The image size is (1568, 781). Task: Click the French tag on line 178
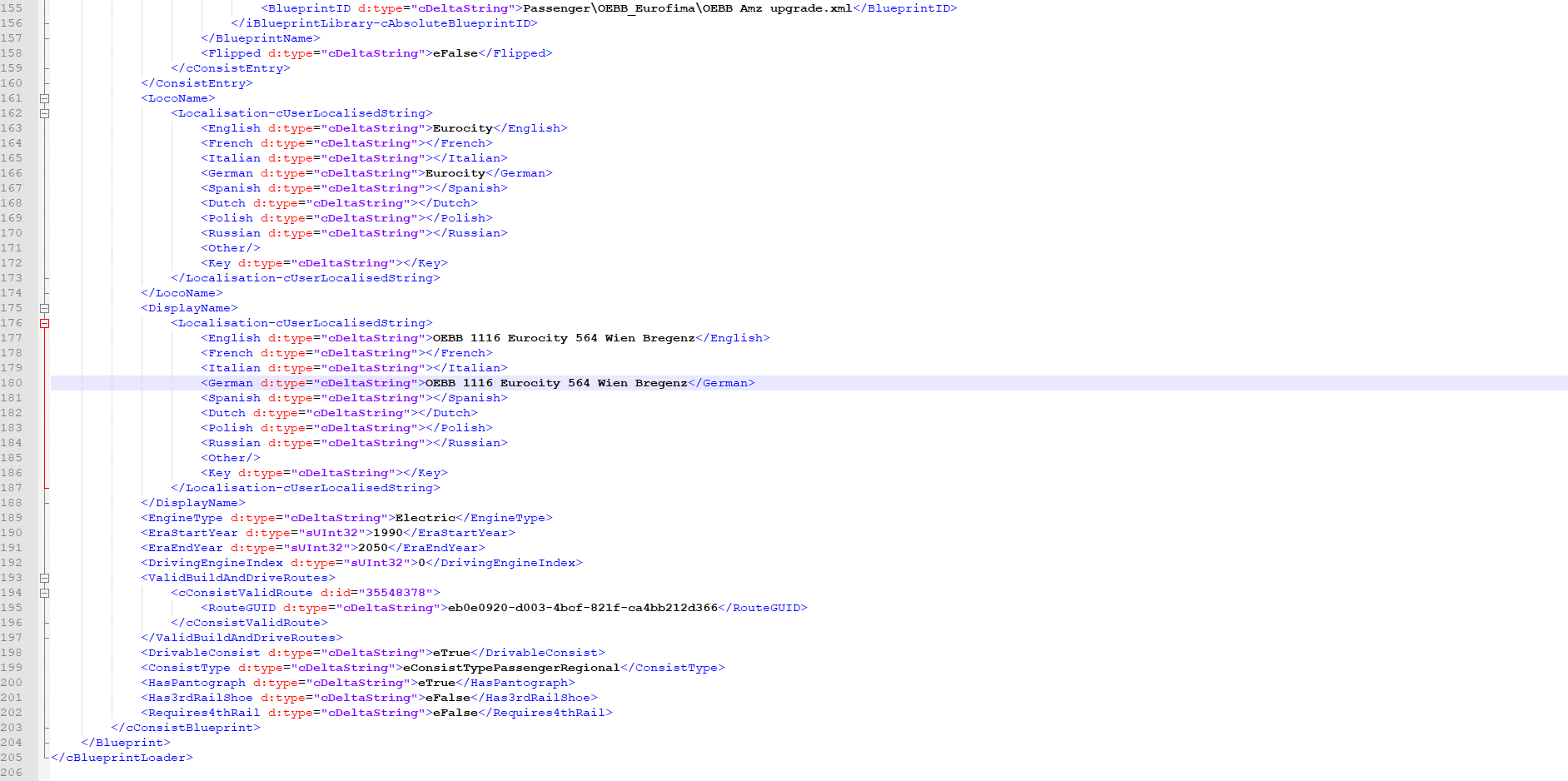coord(346,353)
